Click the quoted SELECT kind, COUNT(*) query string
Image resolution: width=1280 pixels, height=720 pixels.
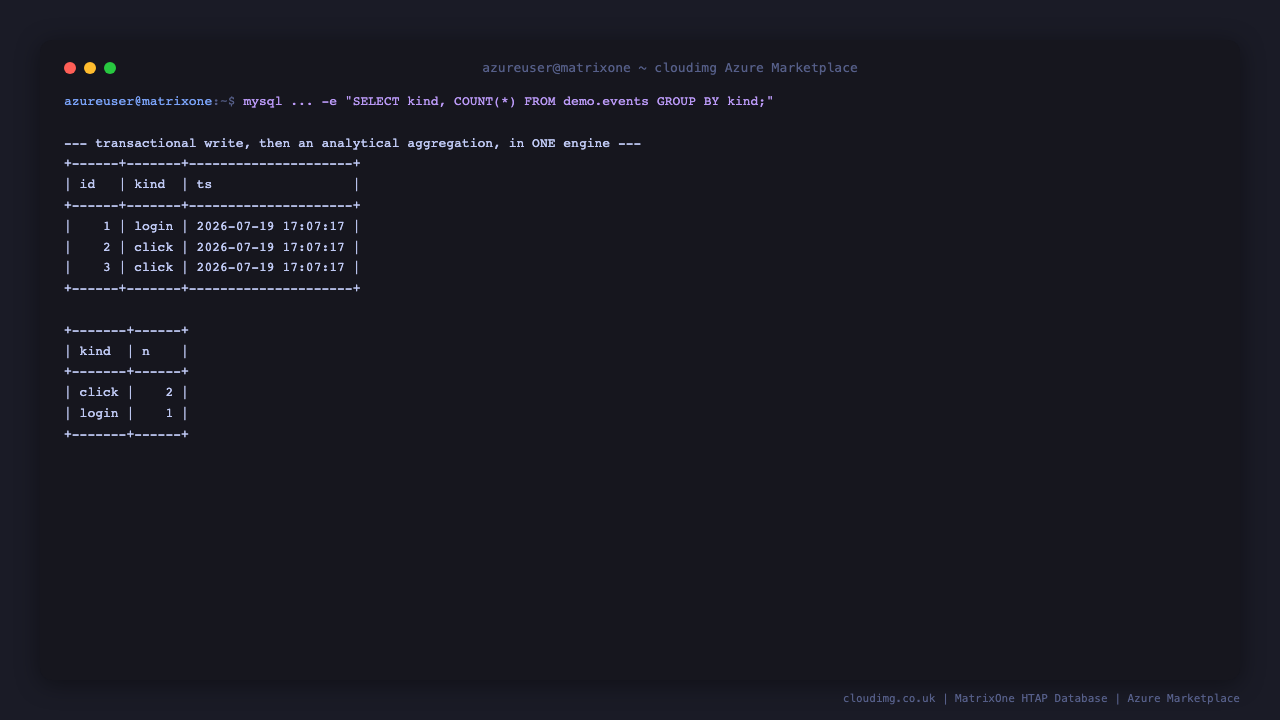[x=559, y=101]
